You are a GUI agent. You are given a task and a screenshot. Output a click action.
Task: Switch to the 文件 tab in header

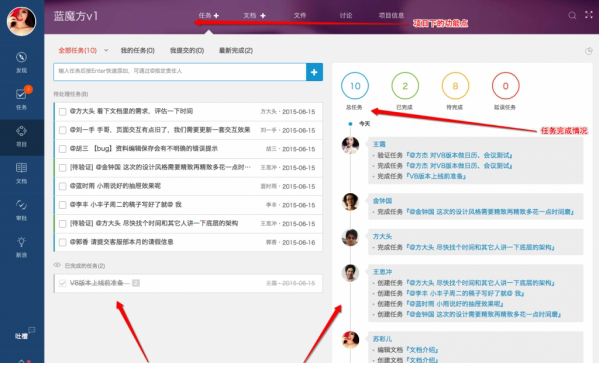coord(300,16)
